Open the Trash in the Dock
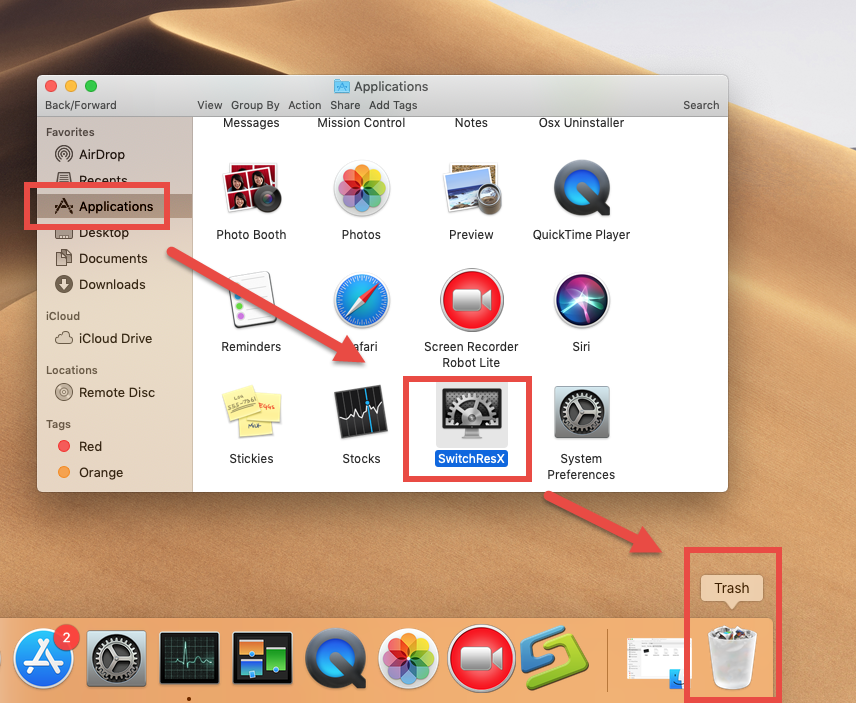Viewport: 856px width, 703px height. tap(731, 658)
